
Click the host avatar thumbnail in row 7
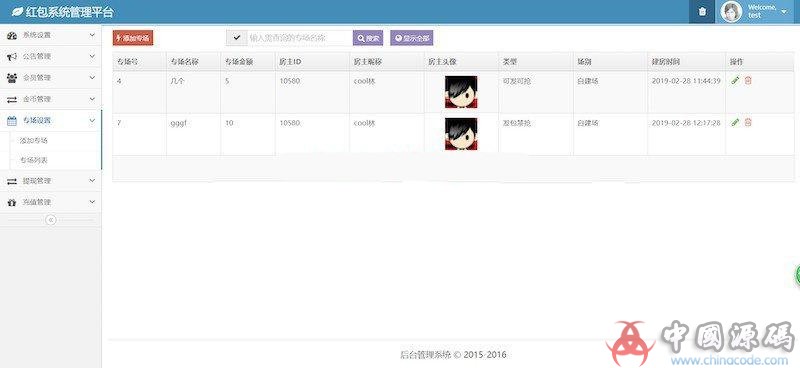(x=461, y=134)
